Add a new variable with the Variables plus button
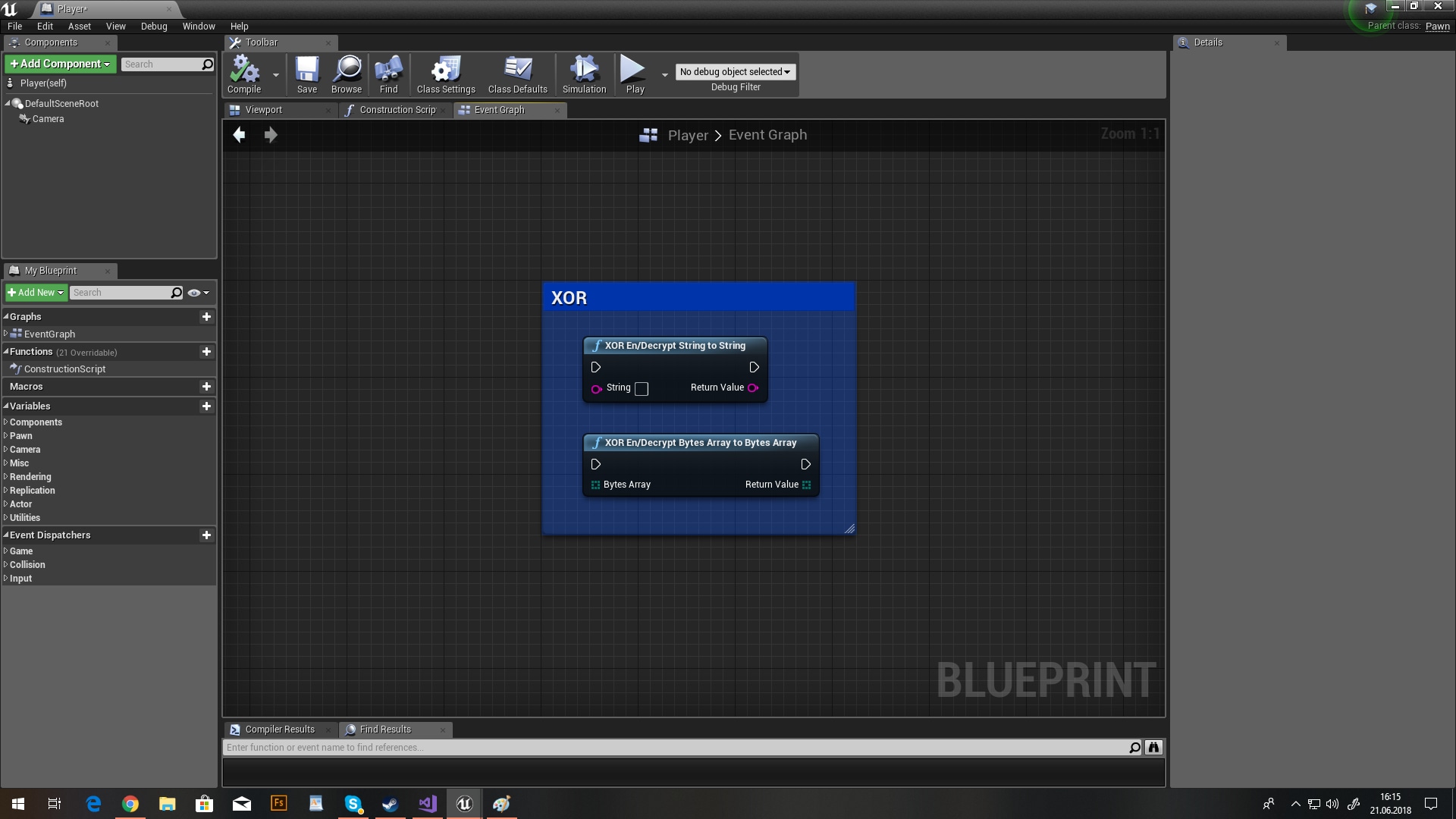This screenshot has width=1456, height=819. [x=206, y=406]
